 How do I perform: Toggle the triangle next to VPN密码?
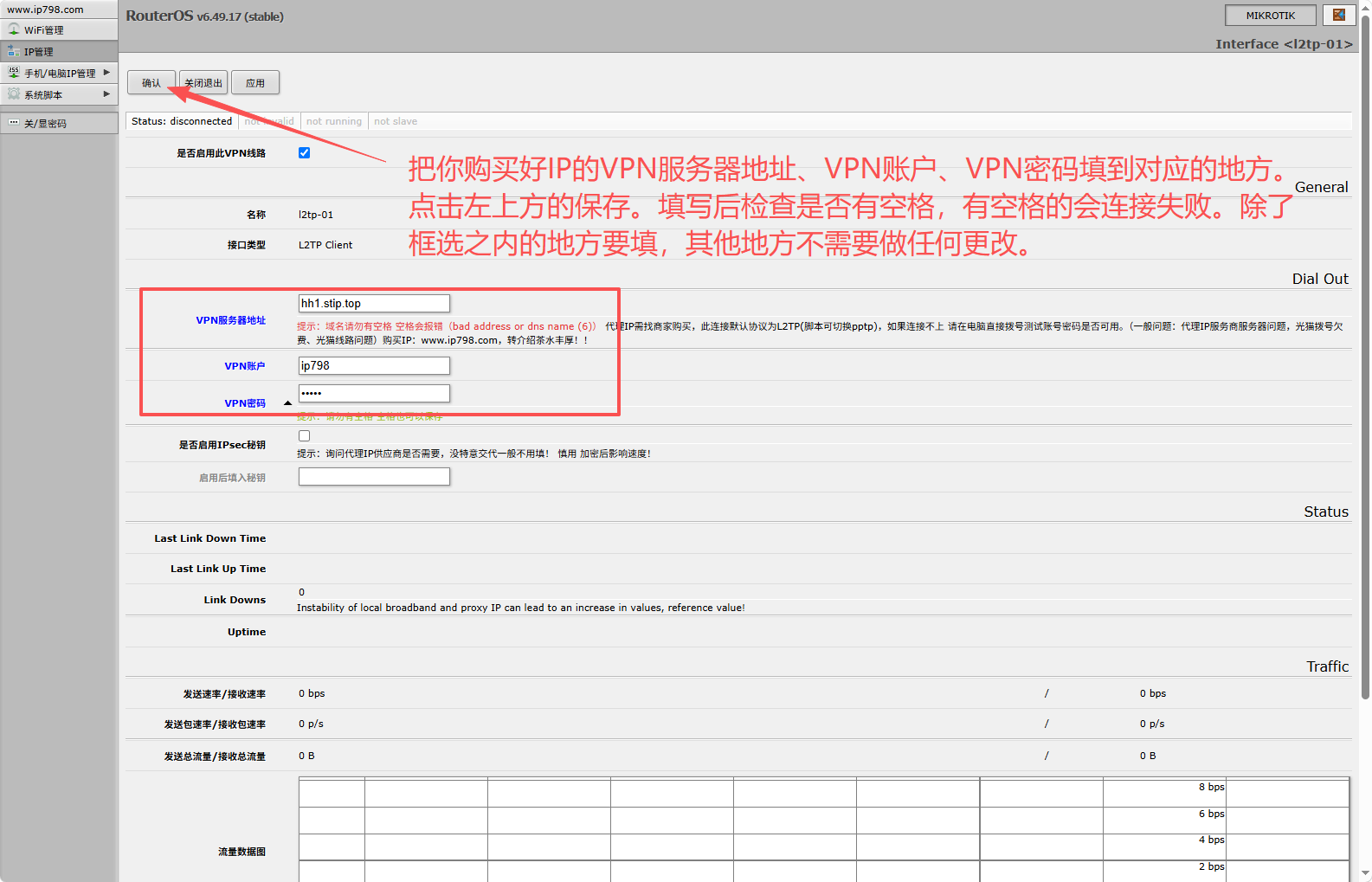[287, 403]
